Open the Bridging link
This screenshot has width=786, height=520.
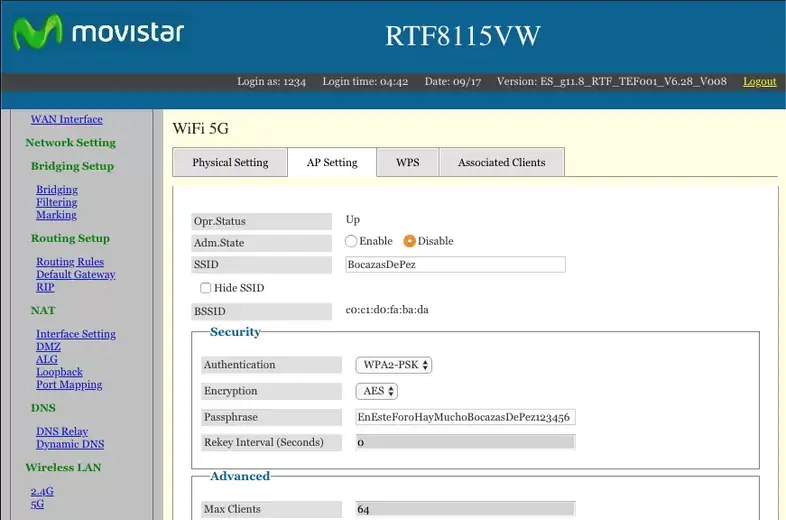coord(57,190)
